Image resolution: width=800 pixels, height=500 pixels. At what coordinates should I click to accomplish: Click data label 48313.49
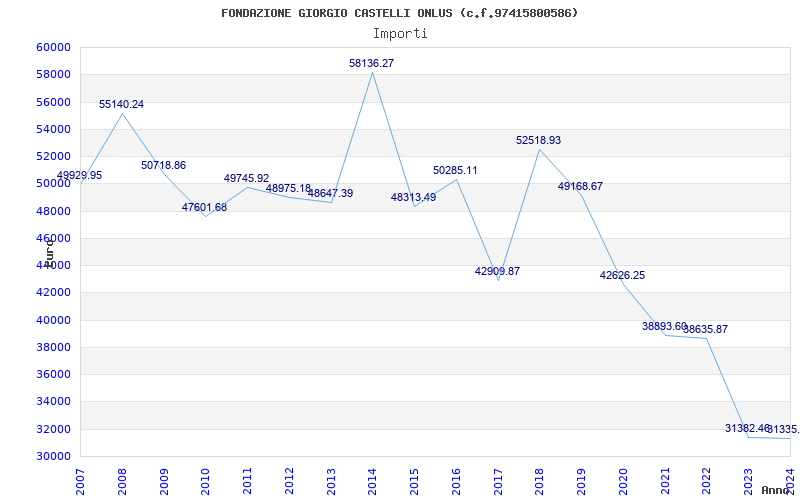413,197
